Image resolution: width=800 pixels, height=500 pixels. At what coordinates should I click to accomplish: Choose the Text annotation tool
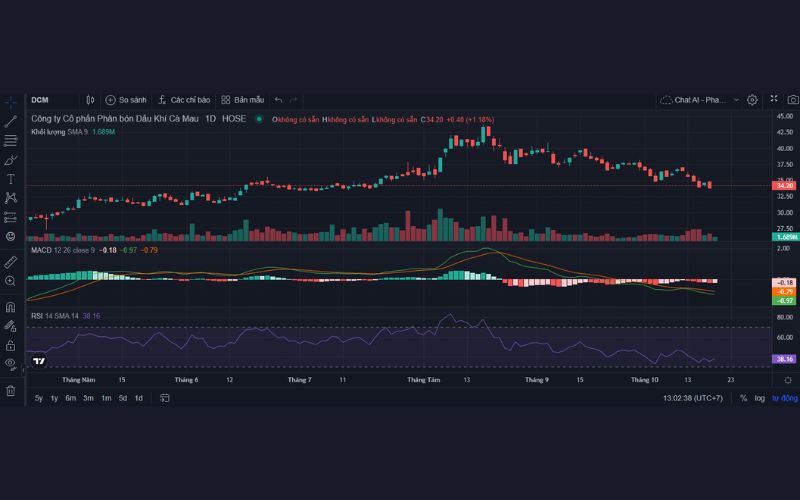pyautogui.click(x=11, y=178)
